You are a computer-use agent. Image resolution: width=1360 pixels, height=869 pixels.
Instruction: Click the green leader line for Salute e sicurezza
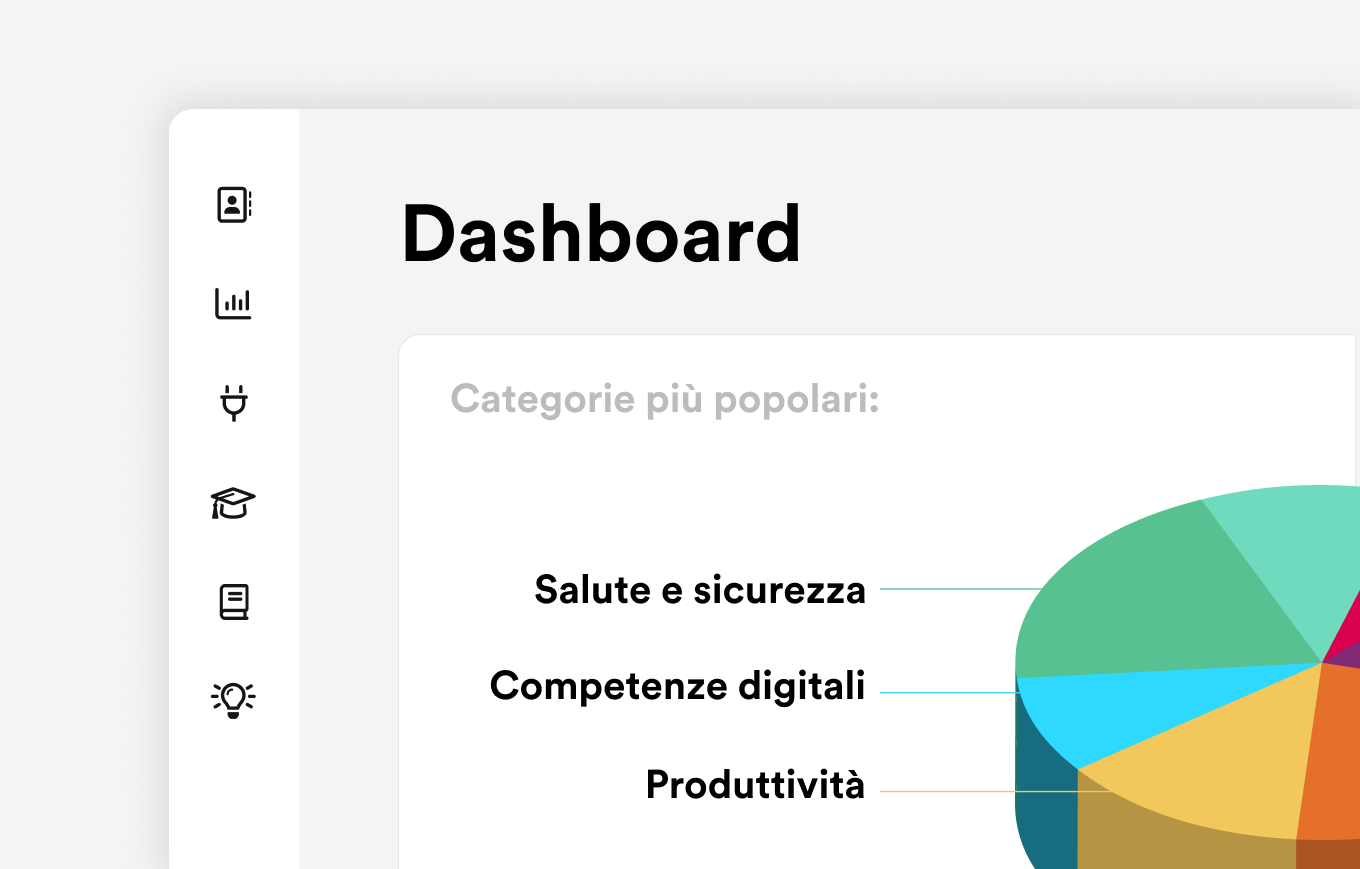pyautogui.click(x=962, y=589)
